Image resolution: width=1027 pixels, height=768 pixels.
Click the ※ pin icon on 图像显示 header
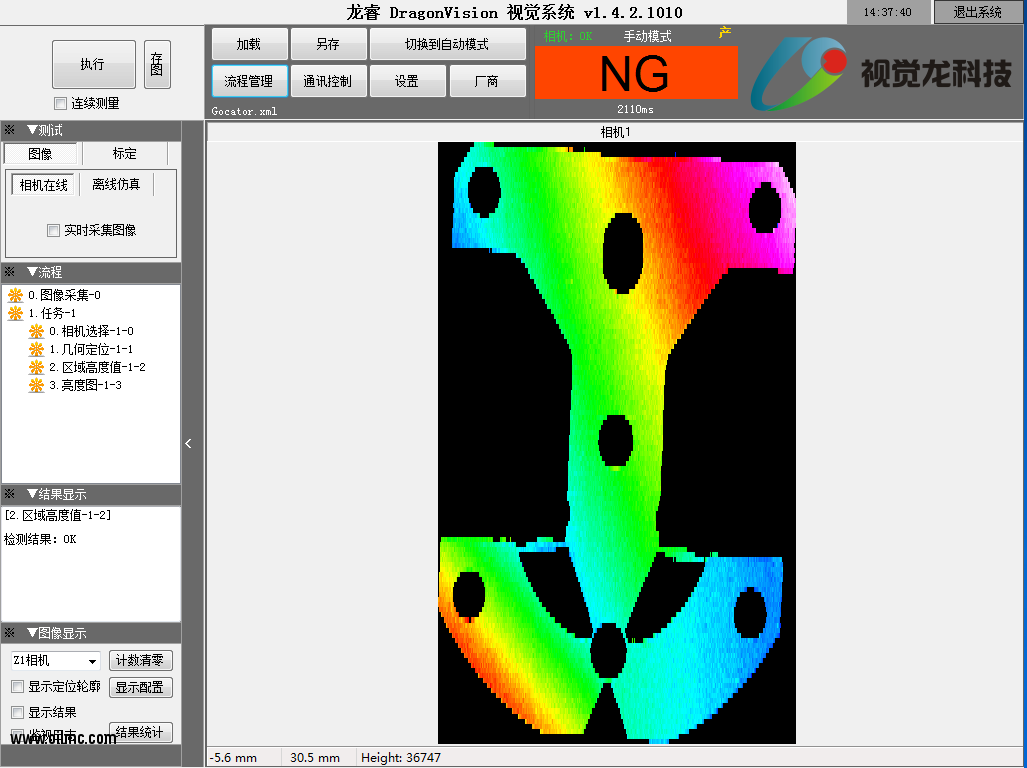tap(10, 633)
